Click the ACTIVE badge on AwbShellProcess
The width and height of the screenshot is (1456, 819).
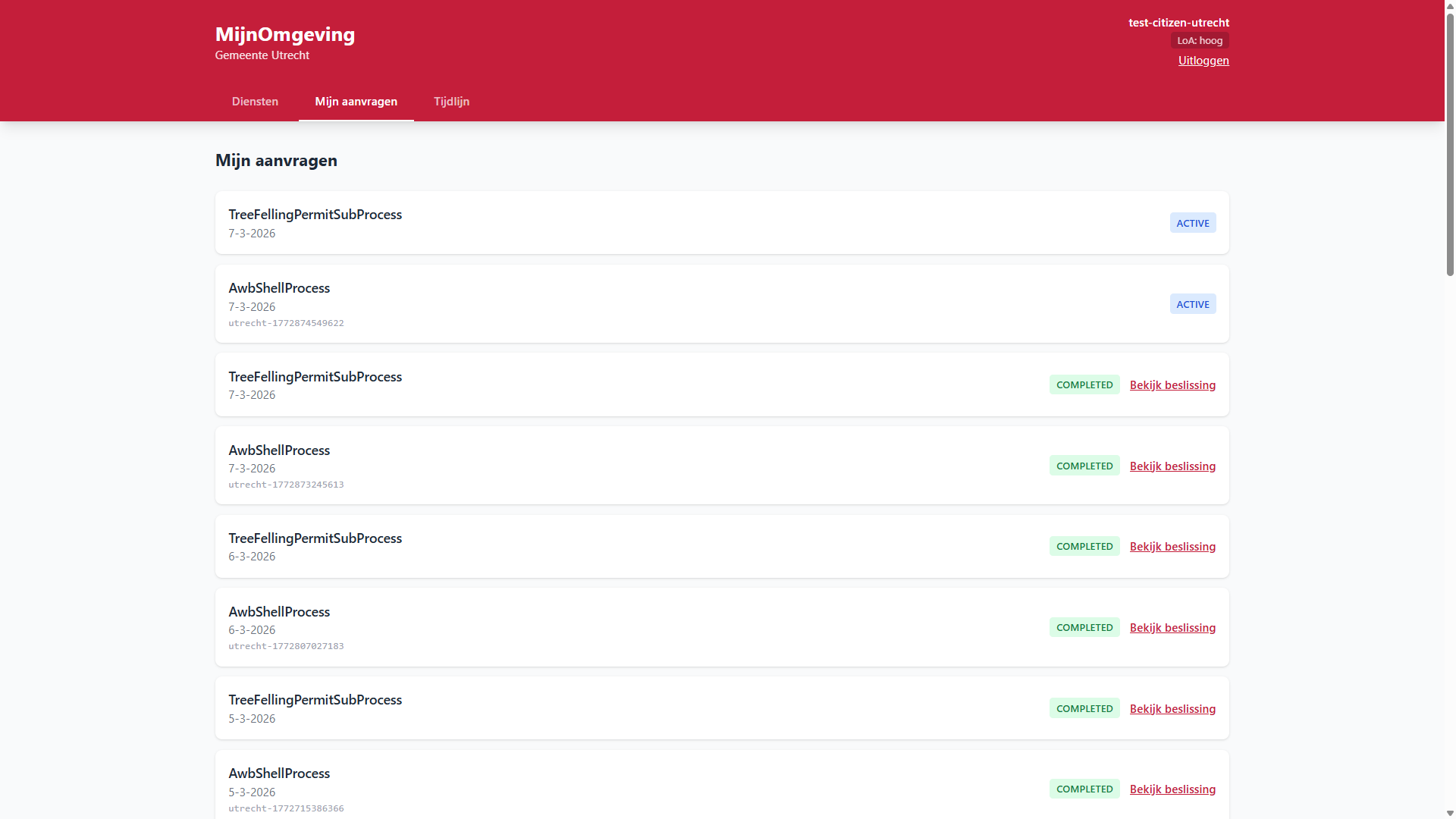(x=1193, y=303)
